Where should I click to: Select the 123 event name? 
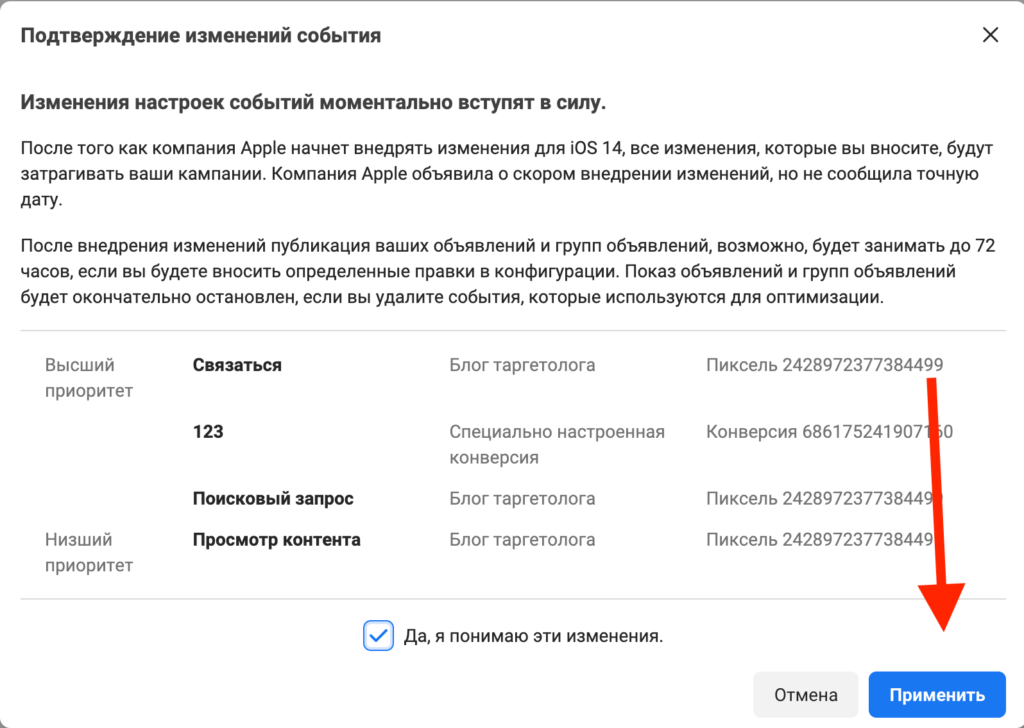point(208,432)
